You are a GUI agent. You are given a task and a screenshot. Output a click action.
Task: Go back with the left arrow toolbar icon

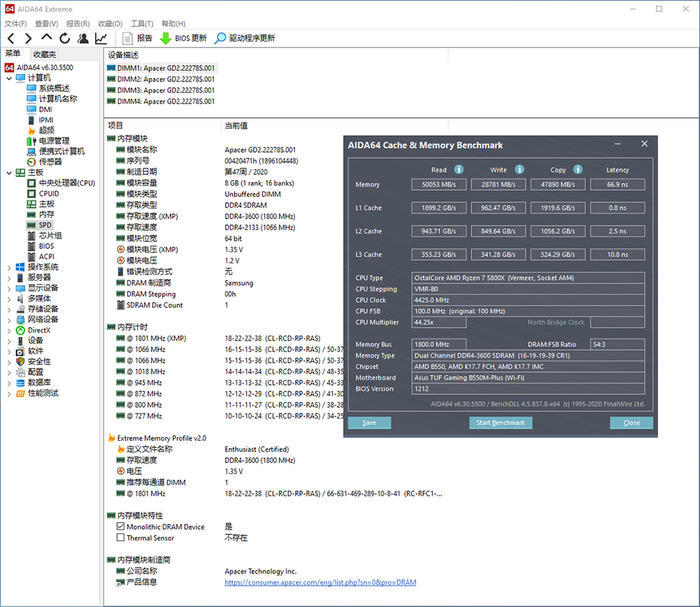(x=11, y=38)
